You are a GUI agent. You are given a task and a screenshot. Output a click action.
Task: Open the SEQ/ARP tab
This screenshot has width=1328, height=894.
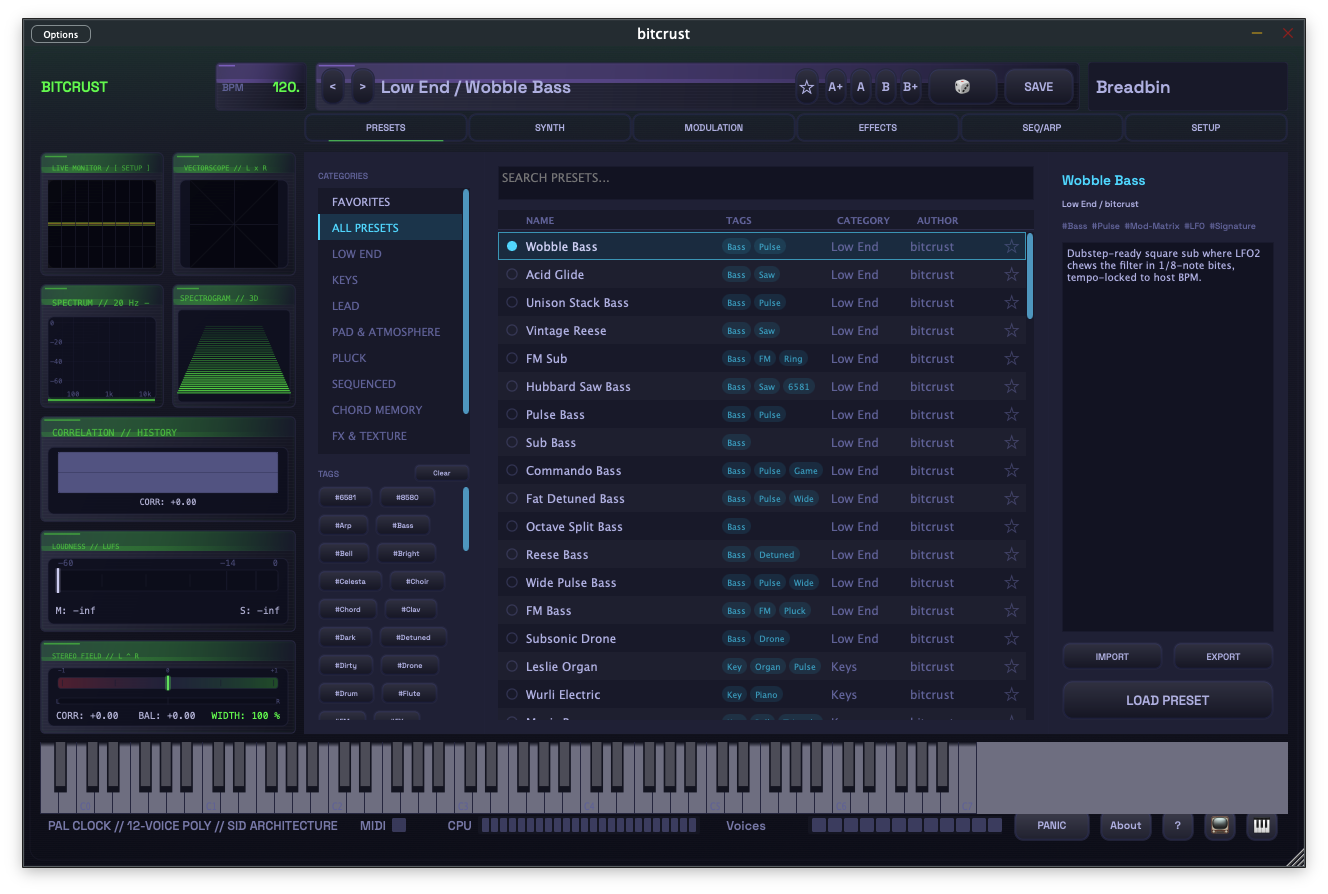pyautogui.click(x=1041, y=127)
